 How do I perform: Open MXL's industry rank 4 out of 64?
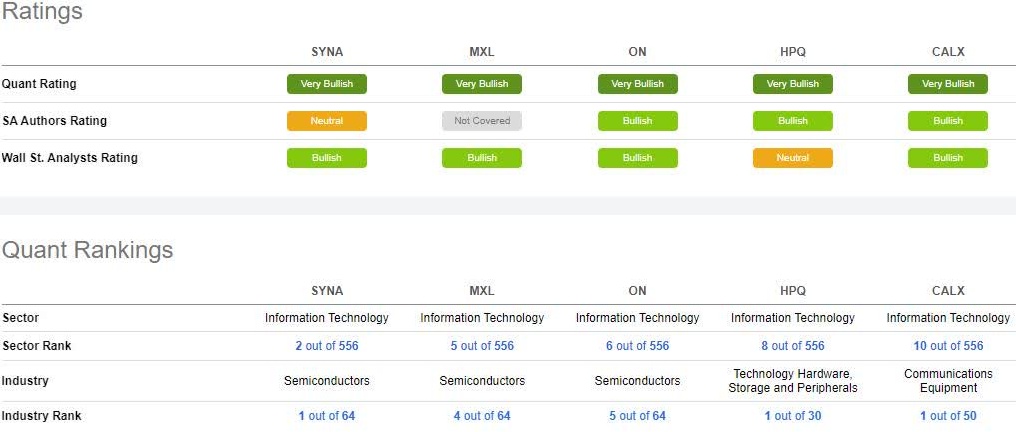coord(482,416)
